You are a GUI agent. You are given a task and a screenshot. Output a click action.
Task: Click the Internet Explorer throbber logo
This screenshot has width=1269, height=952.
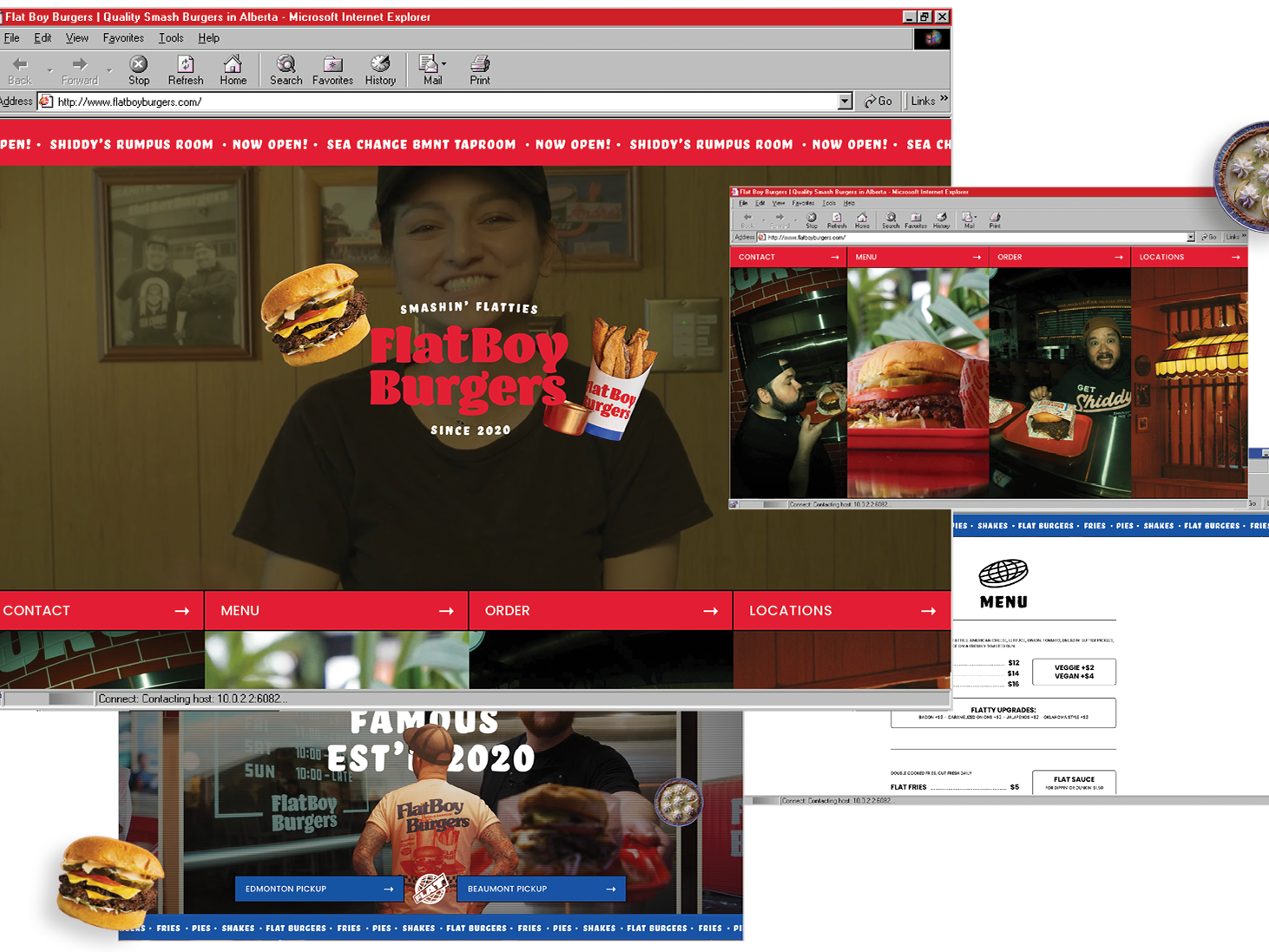pyautogui.click(x=931, y=38)
